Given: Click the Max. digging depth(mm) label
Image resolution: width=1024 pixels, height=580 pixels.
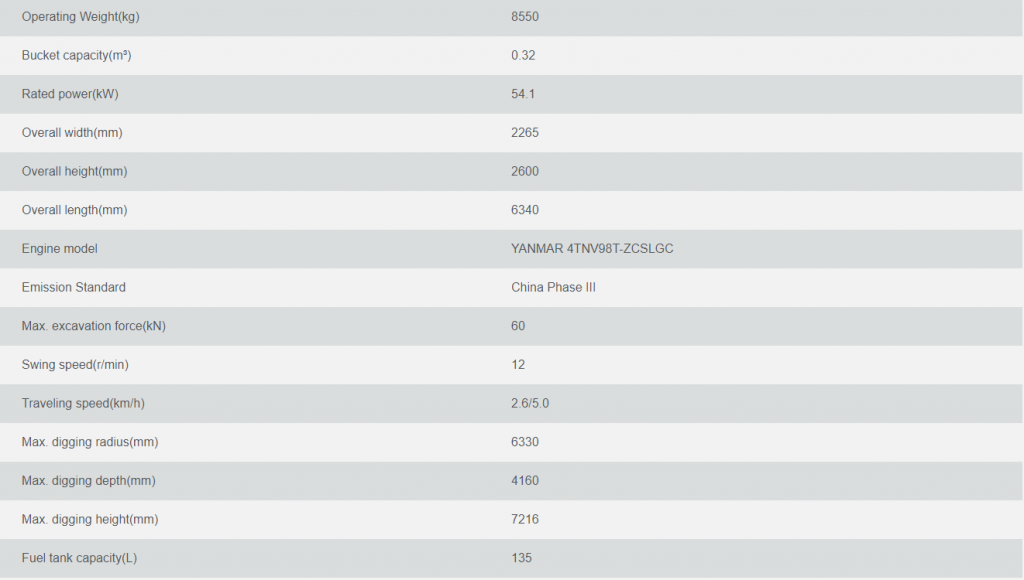Looking at the screenshot, I should 88,481.
